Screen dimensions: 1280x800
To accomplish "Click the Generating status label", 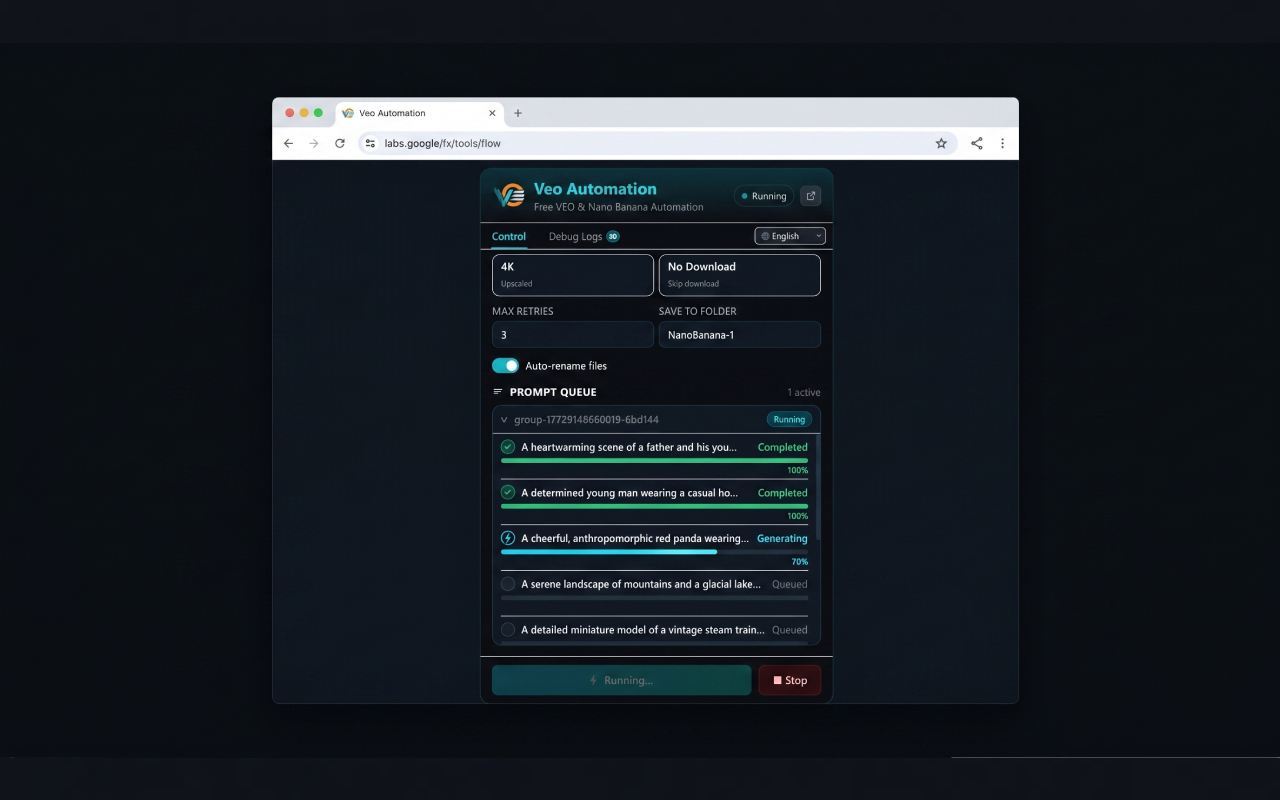I will [x=782, y=538].
